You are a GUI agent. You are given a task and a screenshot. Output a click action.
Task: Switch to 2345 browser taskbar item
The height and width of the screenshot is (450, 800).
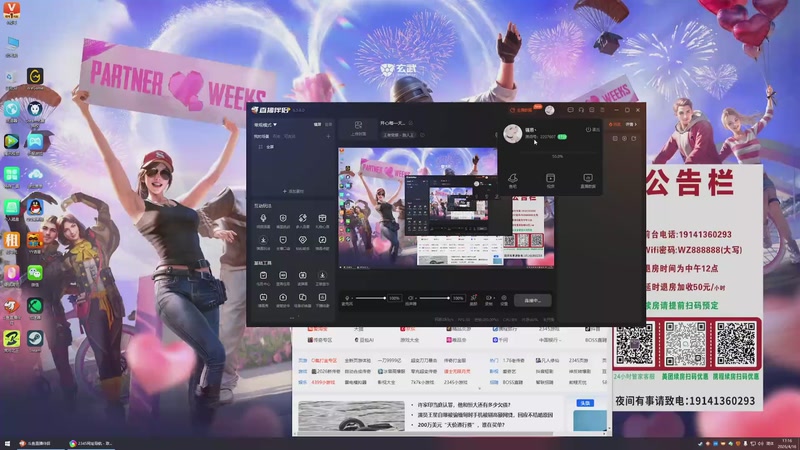(91, 444)
